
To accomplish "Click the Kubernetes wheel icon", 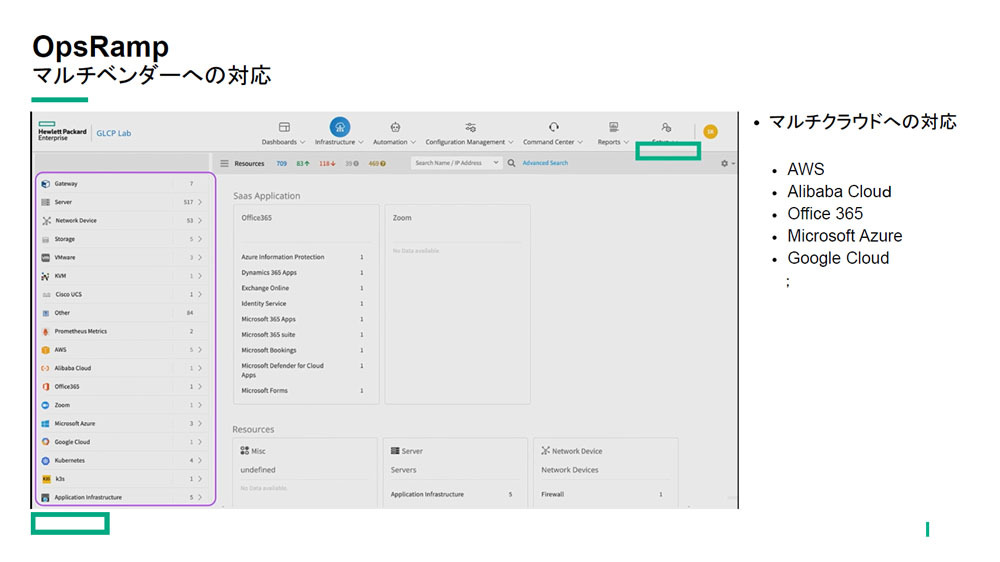I will click(x=45, y=461).
